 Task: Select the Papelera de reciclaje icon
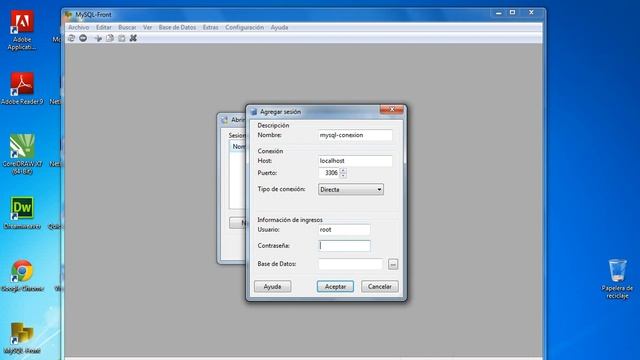pos(617,279)
